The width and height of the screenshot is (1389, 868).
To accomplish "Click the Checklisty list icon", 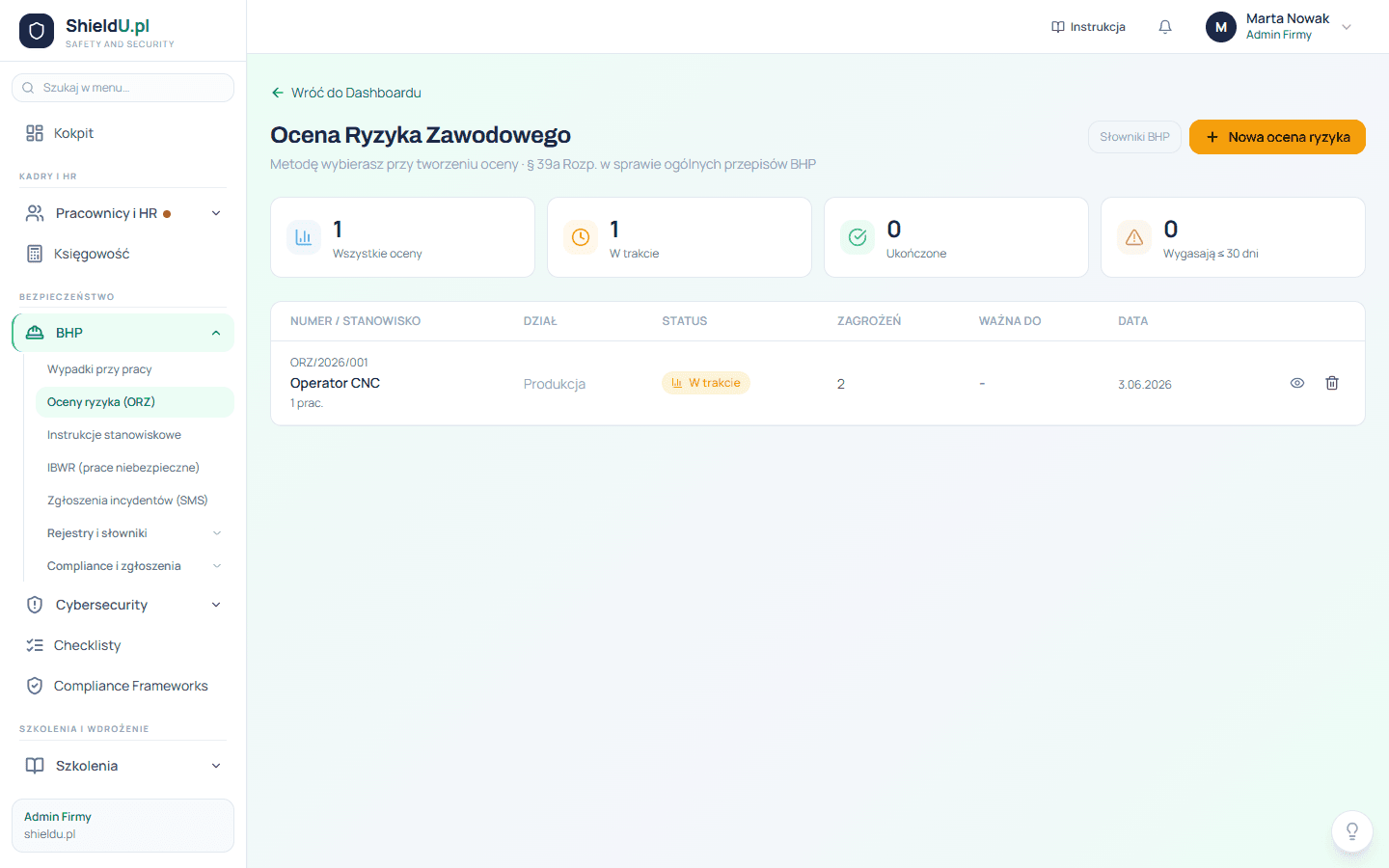I will pos(35,645).
